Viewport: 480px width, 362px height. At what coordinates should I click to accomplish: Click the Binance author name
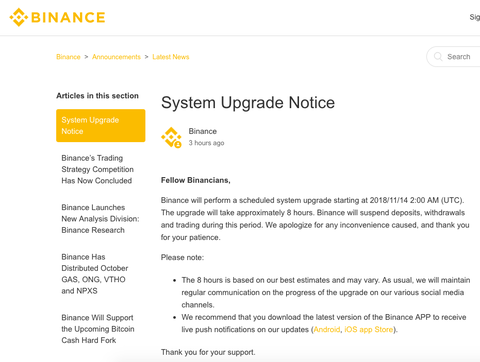(203, 131)
